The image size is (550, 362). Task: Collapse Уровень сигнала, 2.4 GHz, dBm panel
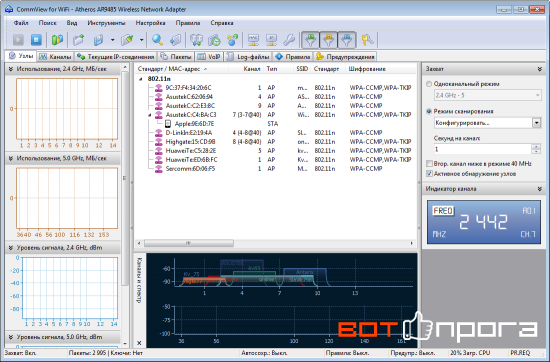tap(11, 248)
